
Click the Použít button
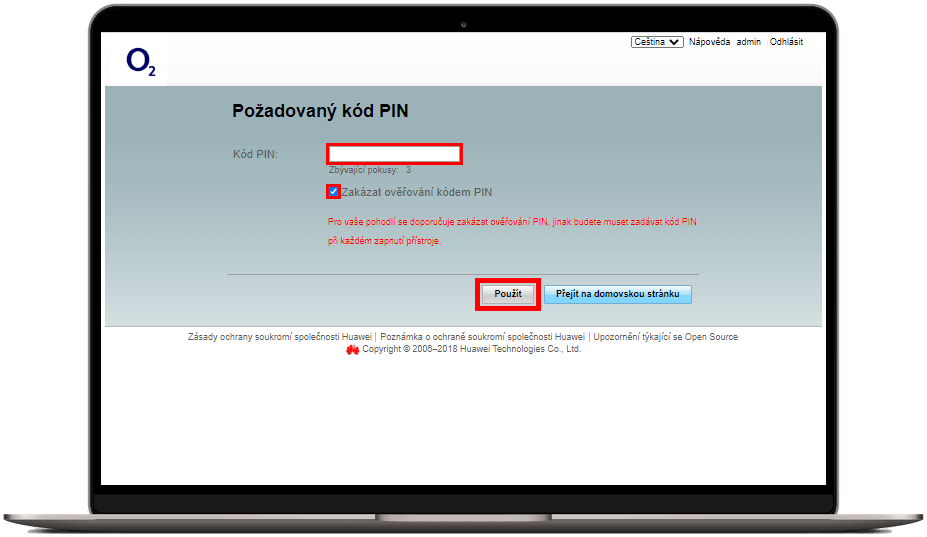[x=508, y=294]
